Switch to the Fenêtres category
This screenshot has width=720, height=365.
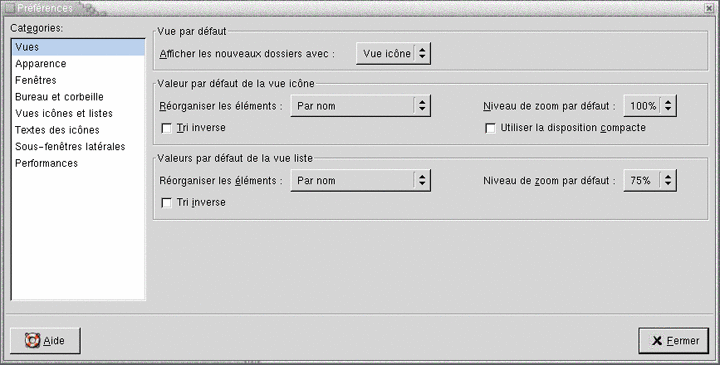(x=78, y=80)
